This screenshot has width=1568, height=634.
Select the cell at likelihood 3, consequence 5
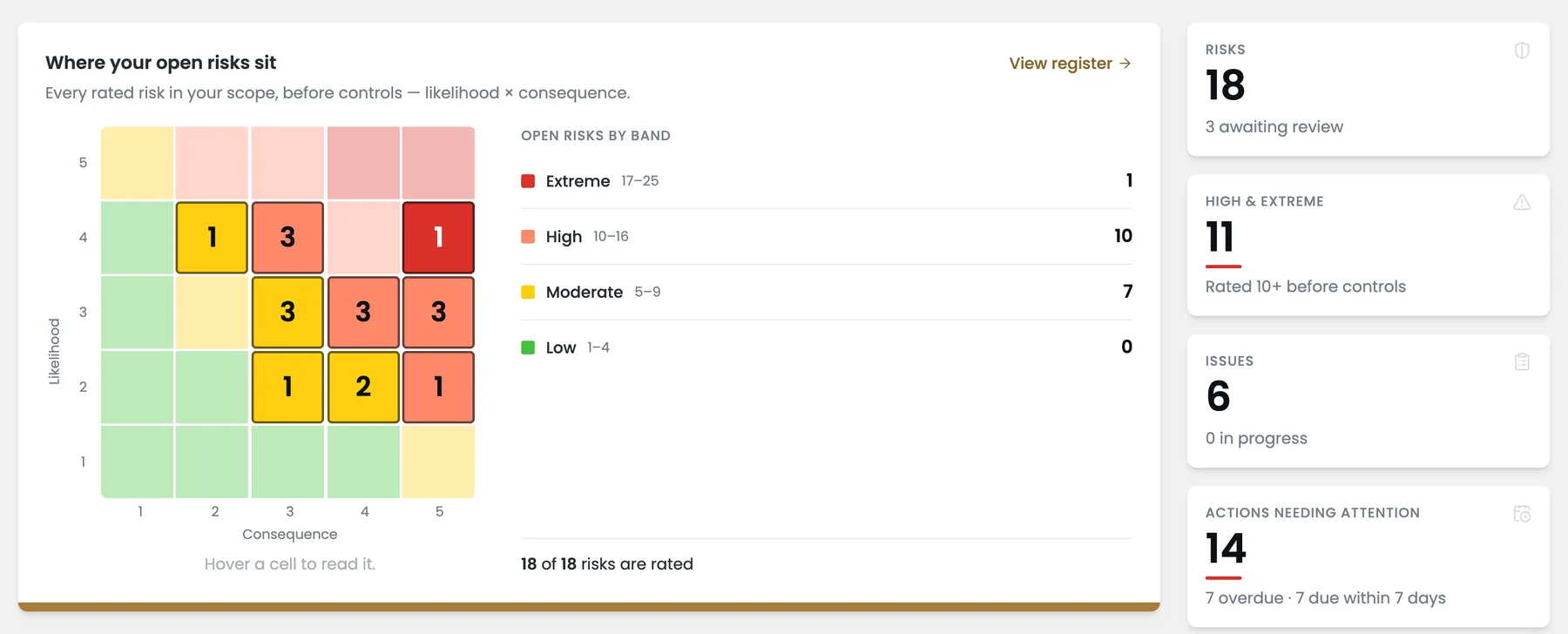(438, 313)
